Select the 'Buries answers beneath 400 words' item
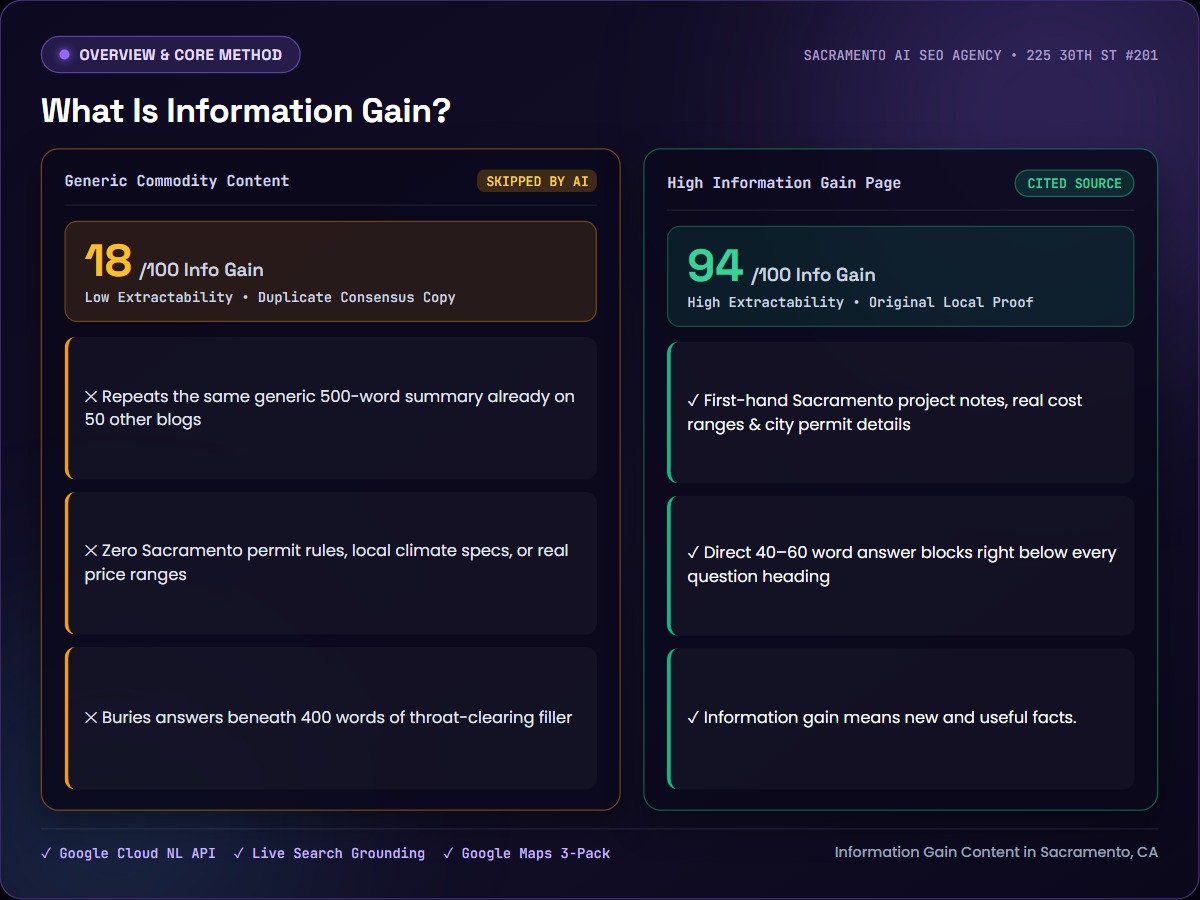 pyautogui.click(x=331, y=718)
